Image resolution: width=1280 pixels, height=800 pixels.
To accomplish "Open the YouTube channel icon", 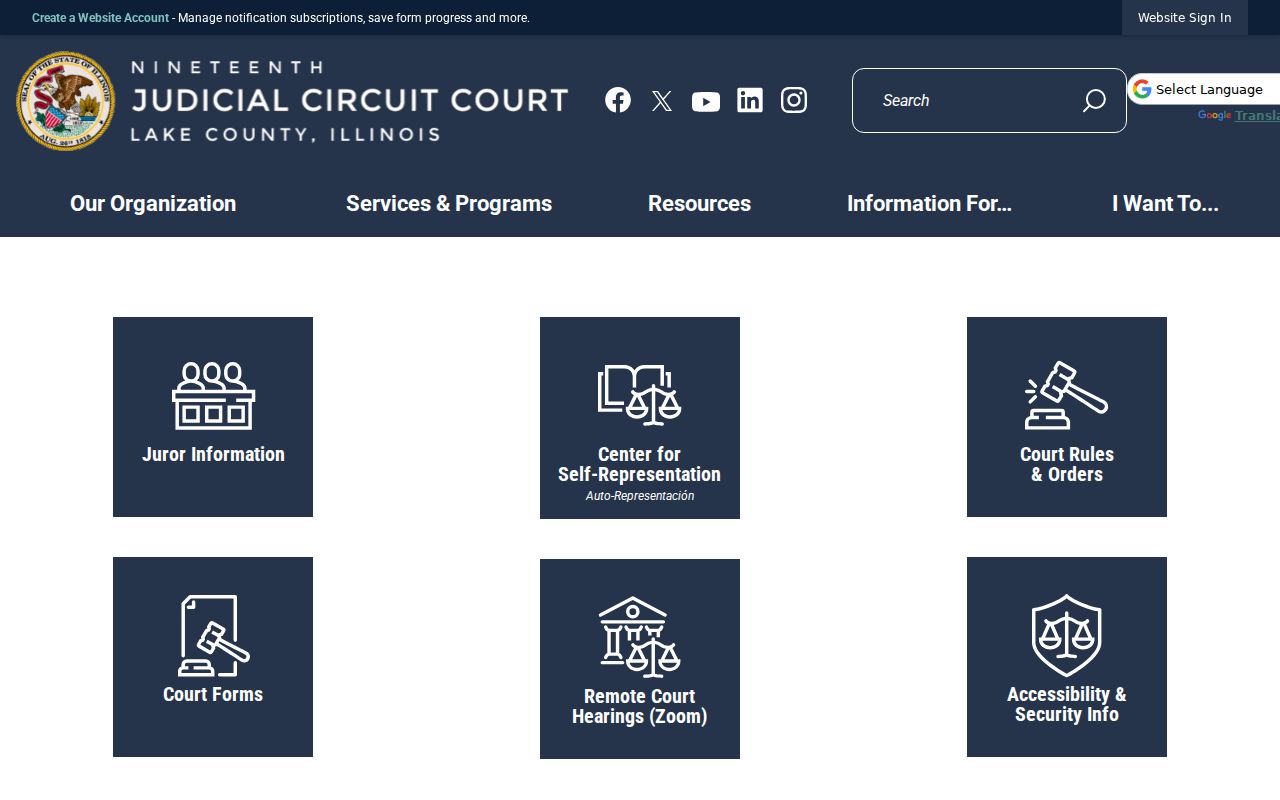I will 706,101.
